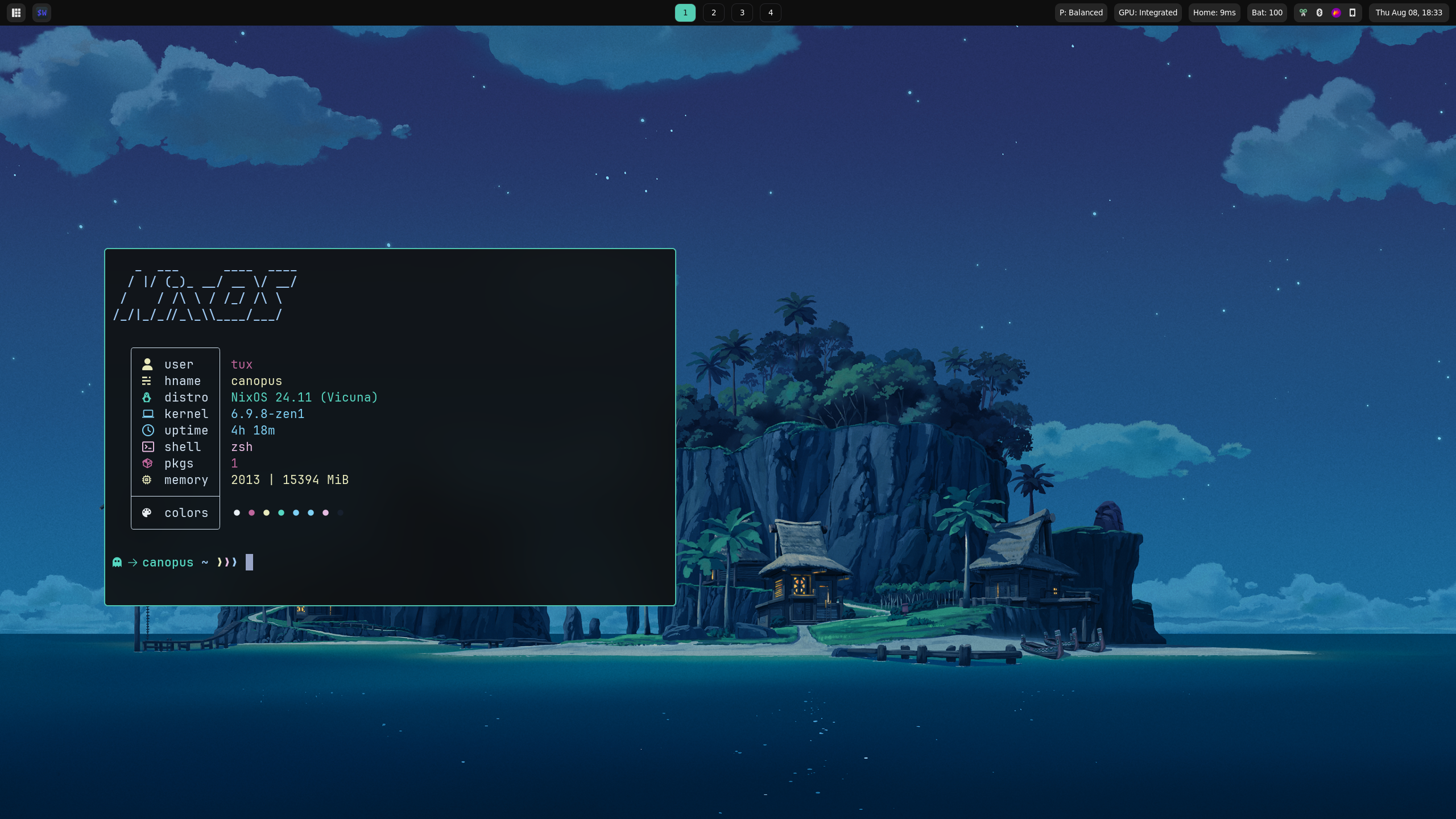Image resolution: width=1456 pixels, height=819 pixels.
Task: Toggle the GPU: Integrated mode indicator
Action: [x=1148, y=13]
